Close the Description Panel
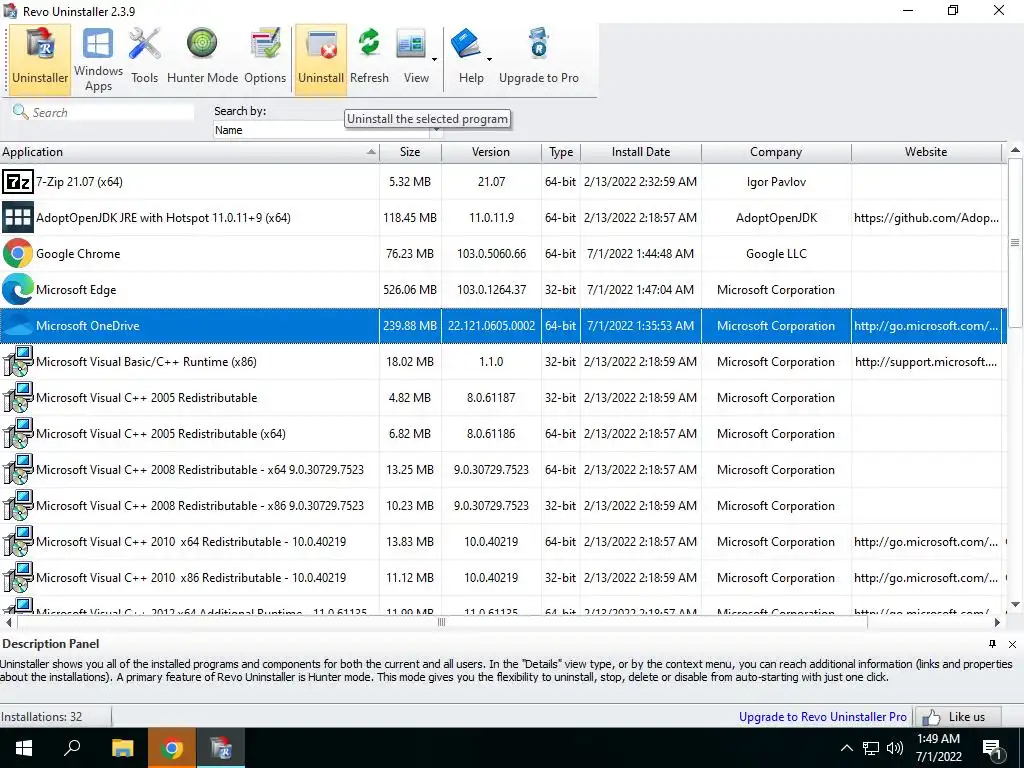 (1012, 644)
